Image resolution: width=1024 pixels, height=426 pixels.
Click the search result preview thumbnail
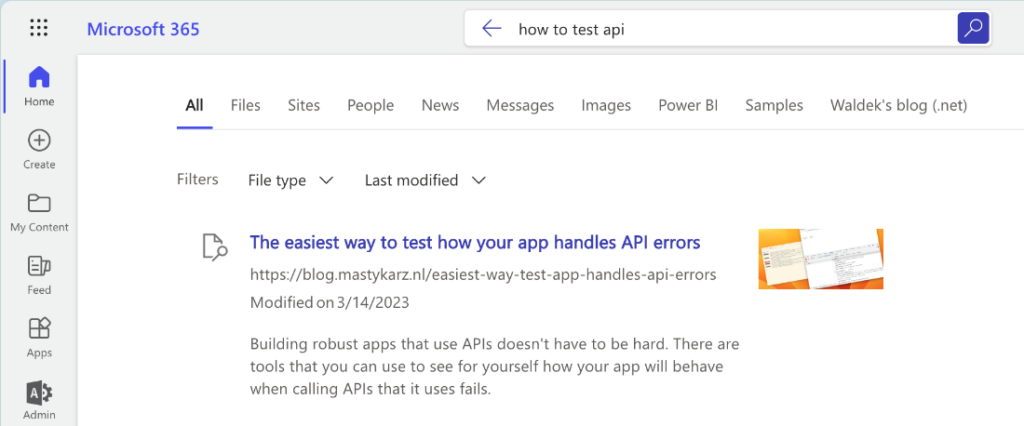pos(820,258)
